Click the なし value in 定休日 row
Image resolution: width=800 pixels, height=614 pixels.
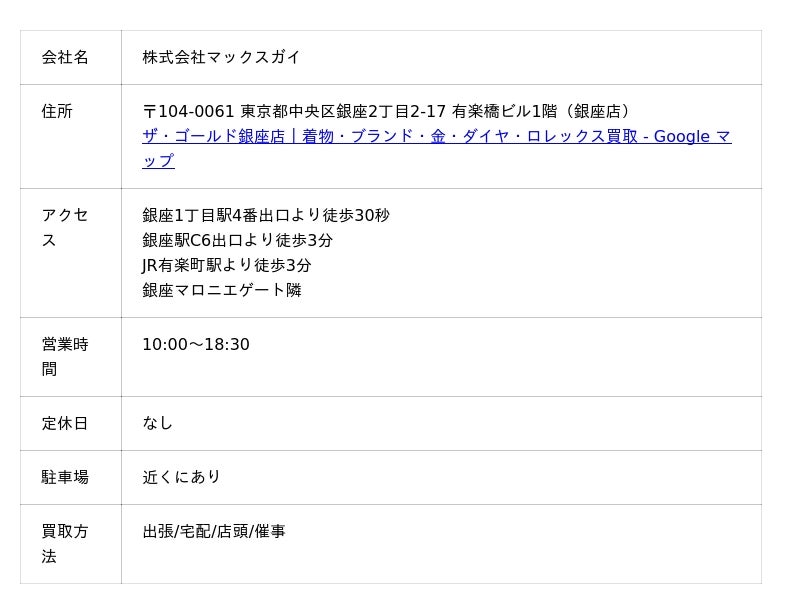(x=158, y=423)
